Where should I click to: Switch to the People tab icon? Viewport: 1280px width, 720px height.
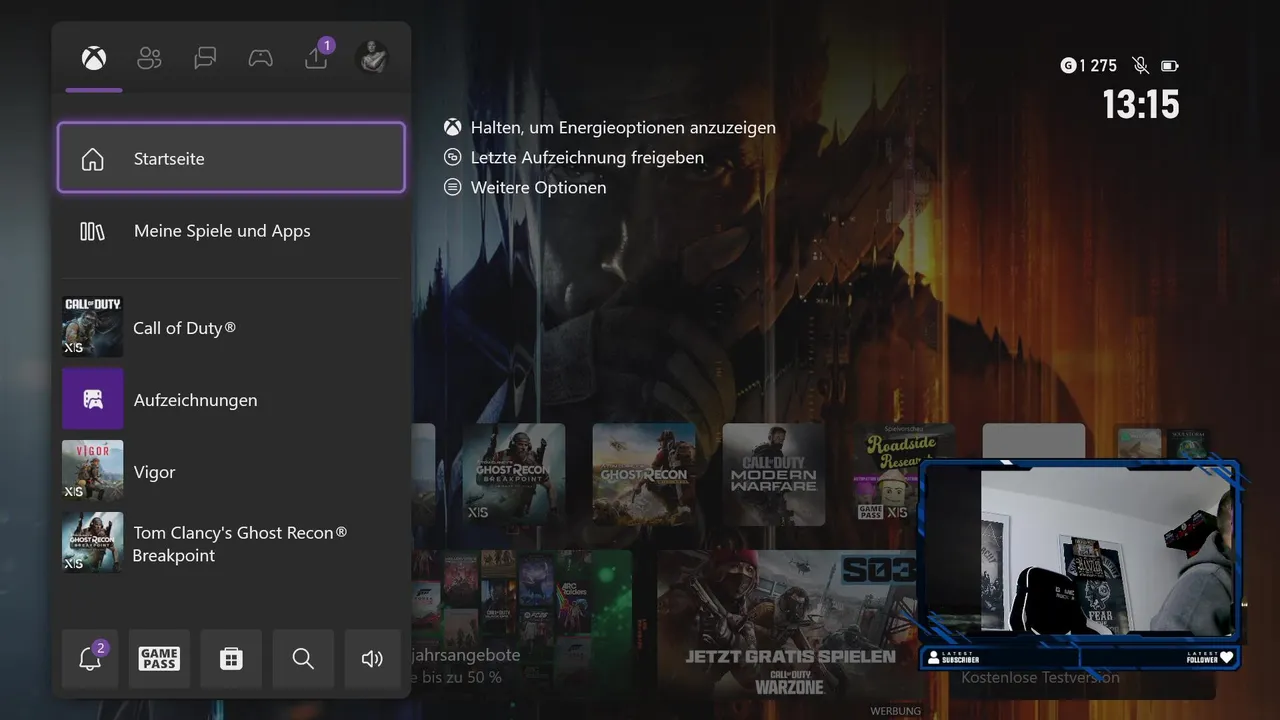point(149,59)
